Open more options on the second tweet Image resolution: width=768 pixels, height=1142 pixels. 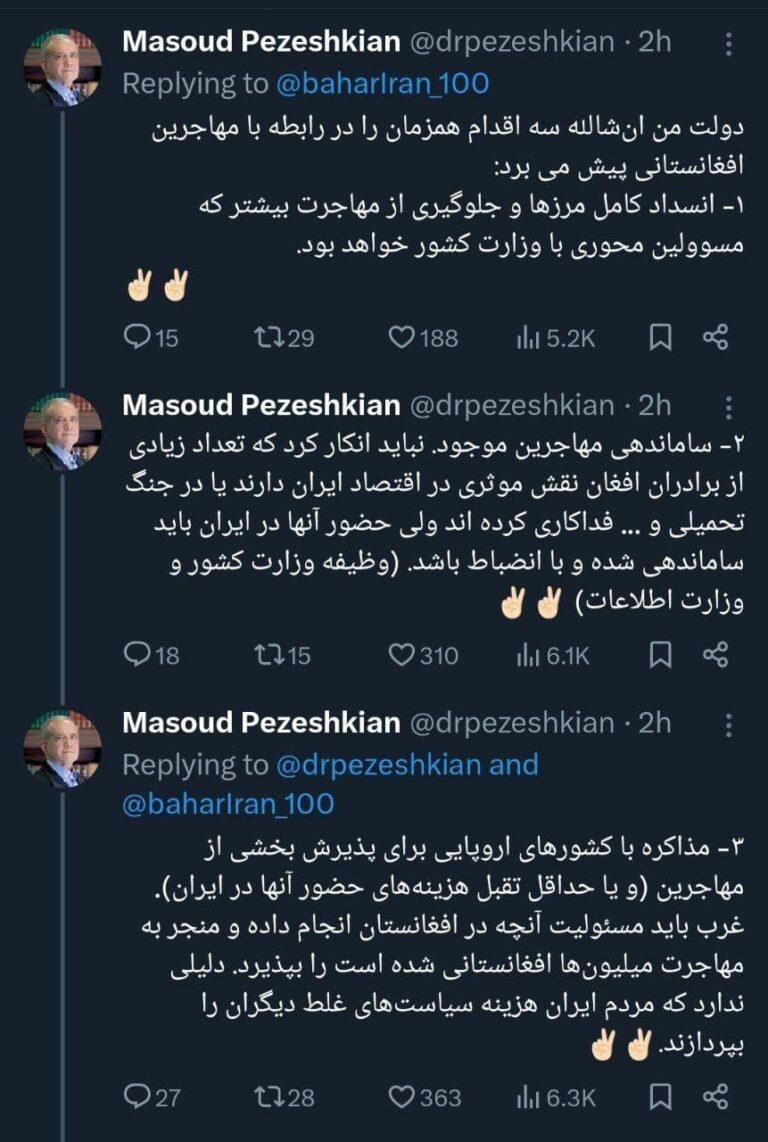point(728,408)
